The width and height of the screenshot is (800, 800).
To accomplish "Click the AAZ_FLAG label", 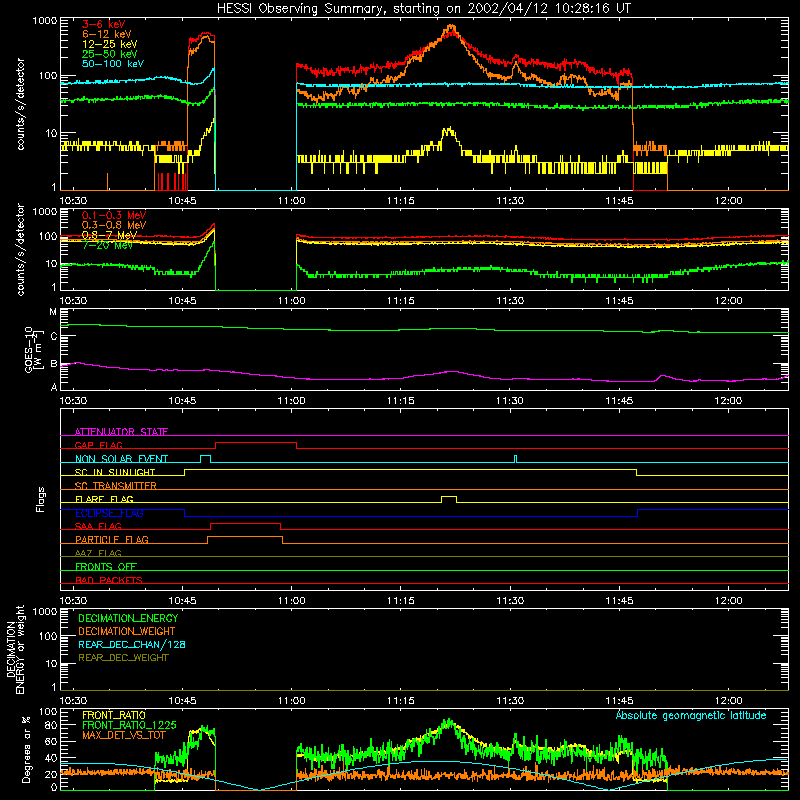I will click(x=98, y=553).
